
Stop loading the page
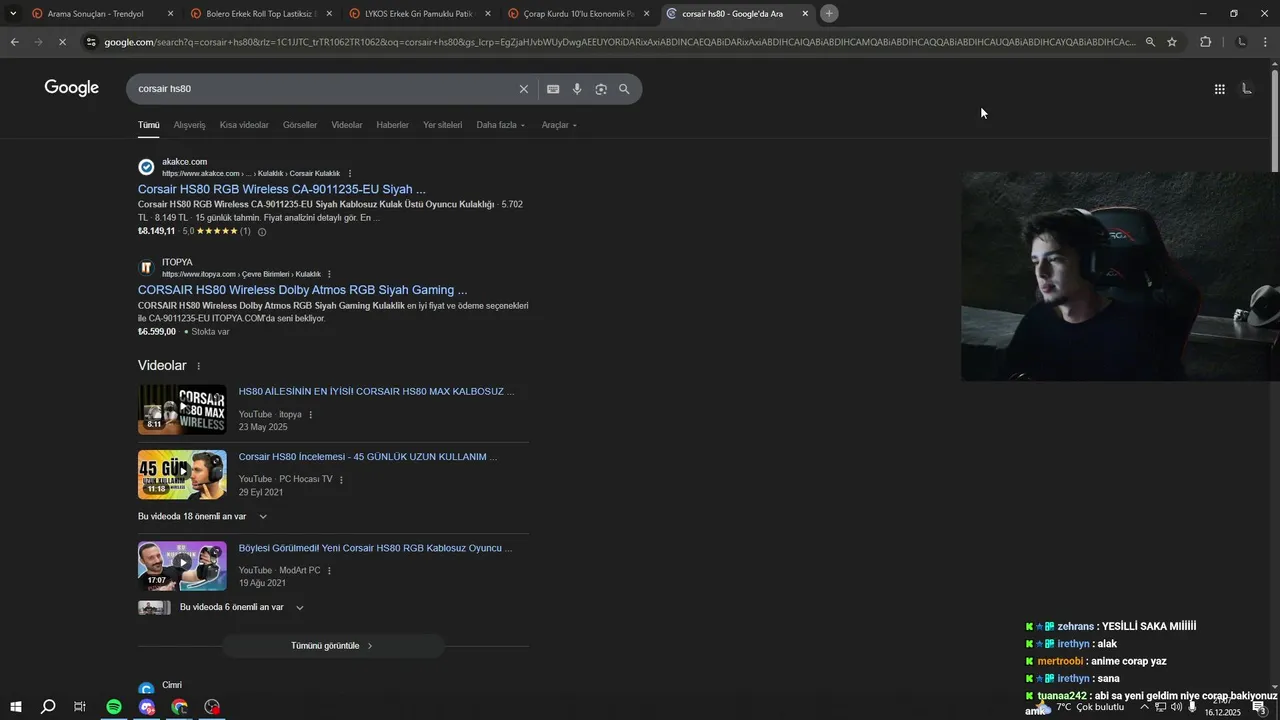click(x=61, y=42)
